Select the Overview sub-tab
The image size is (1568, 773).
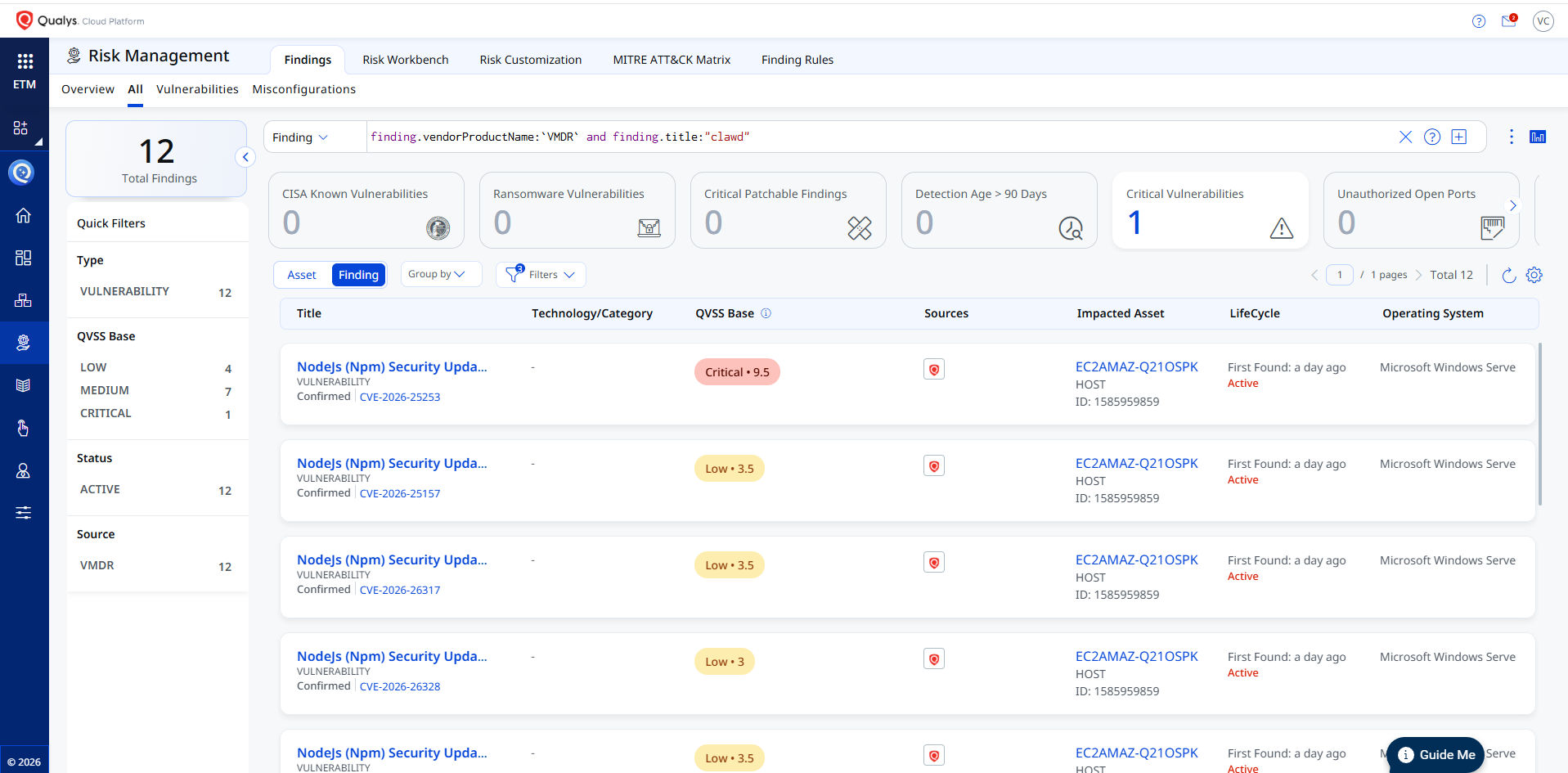point(88,89)
